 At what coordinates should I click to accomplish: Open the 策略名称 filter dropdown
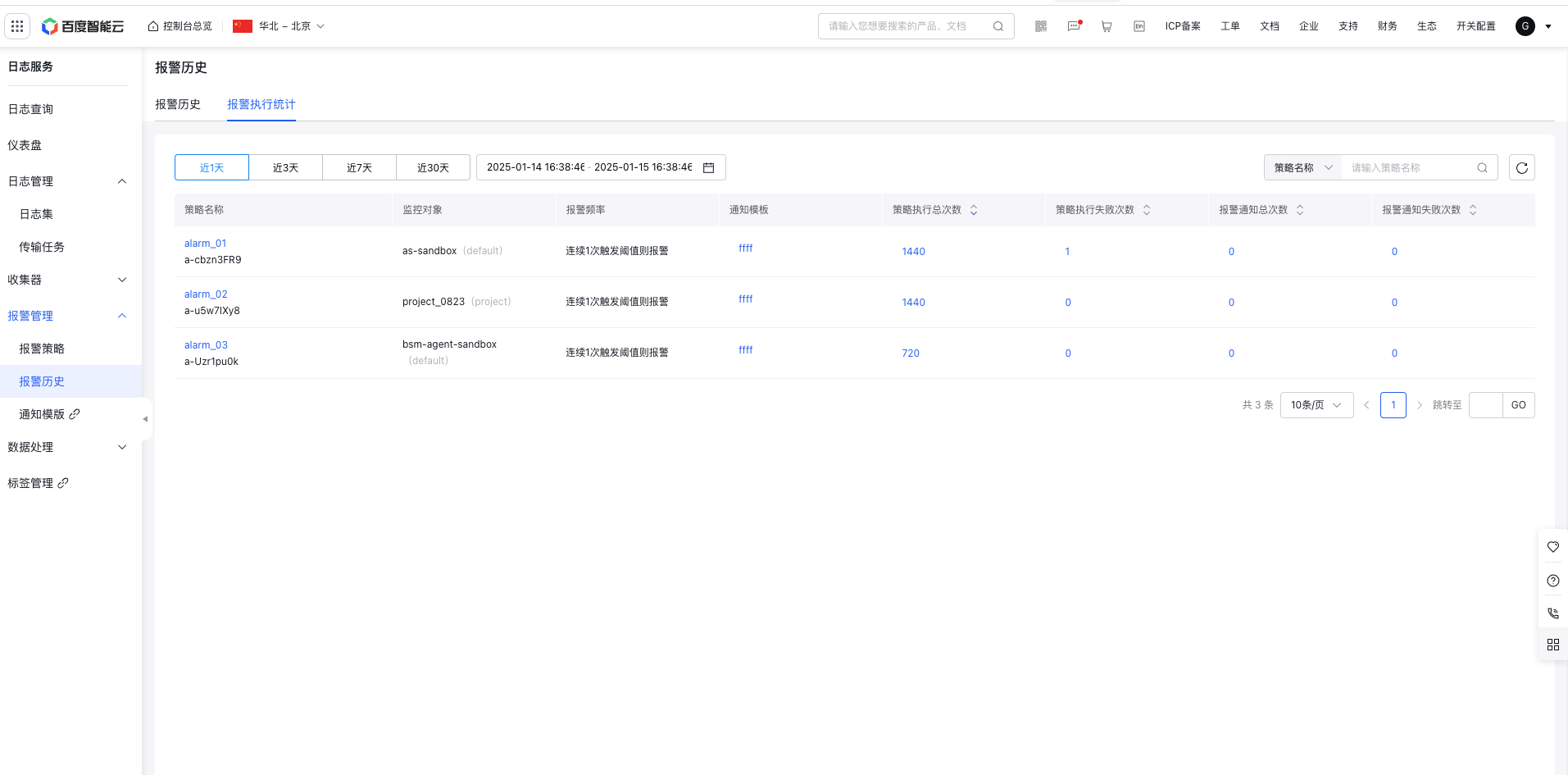tap(1302, 167)
